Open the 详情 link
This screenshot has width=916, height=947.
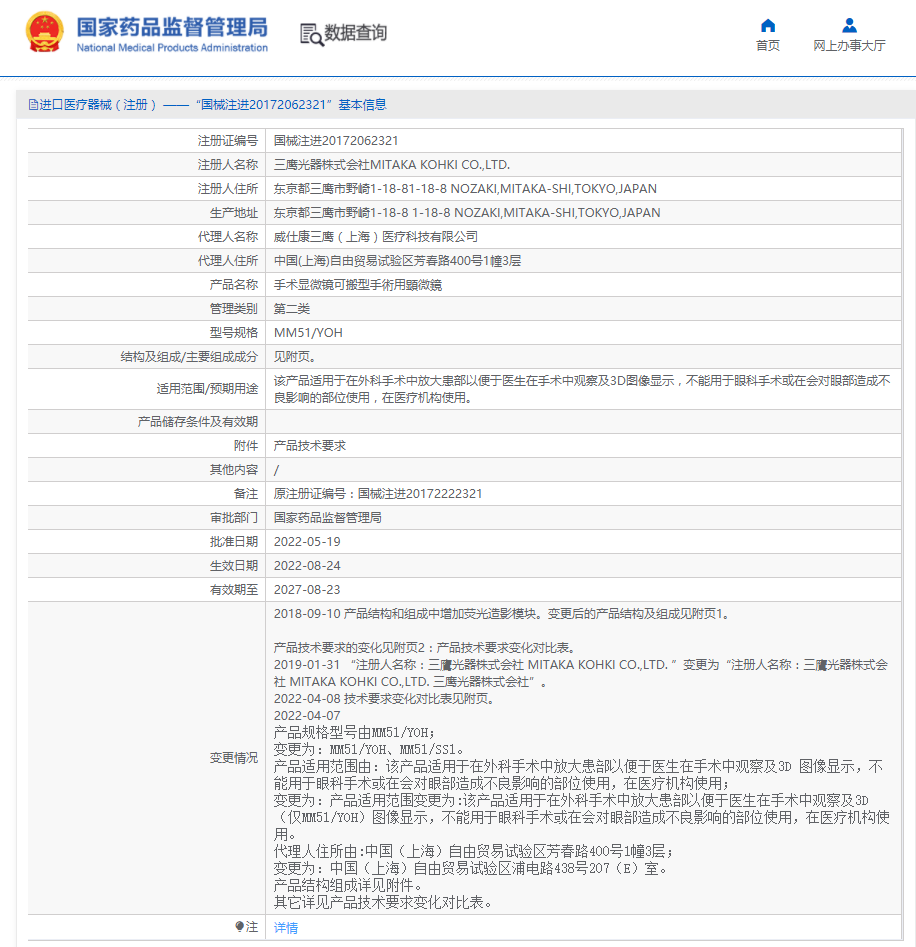coord(286,928)
